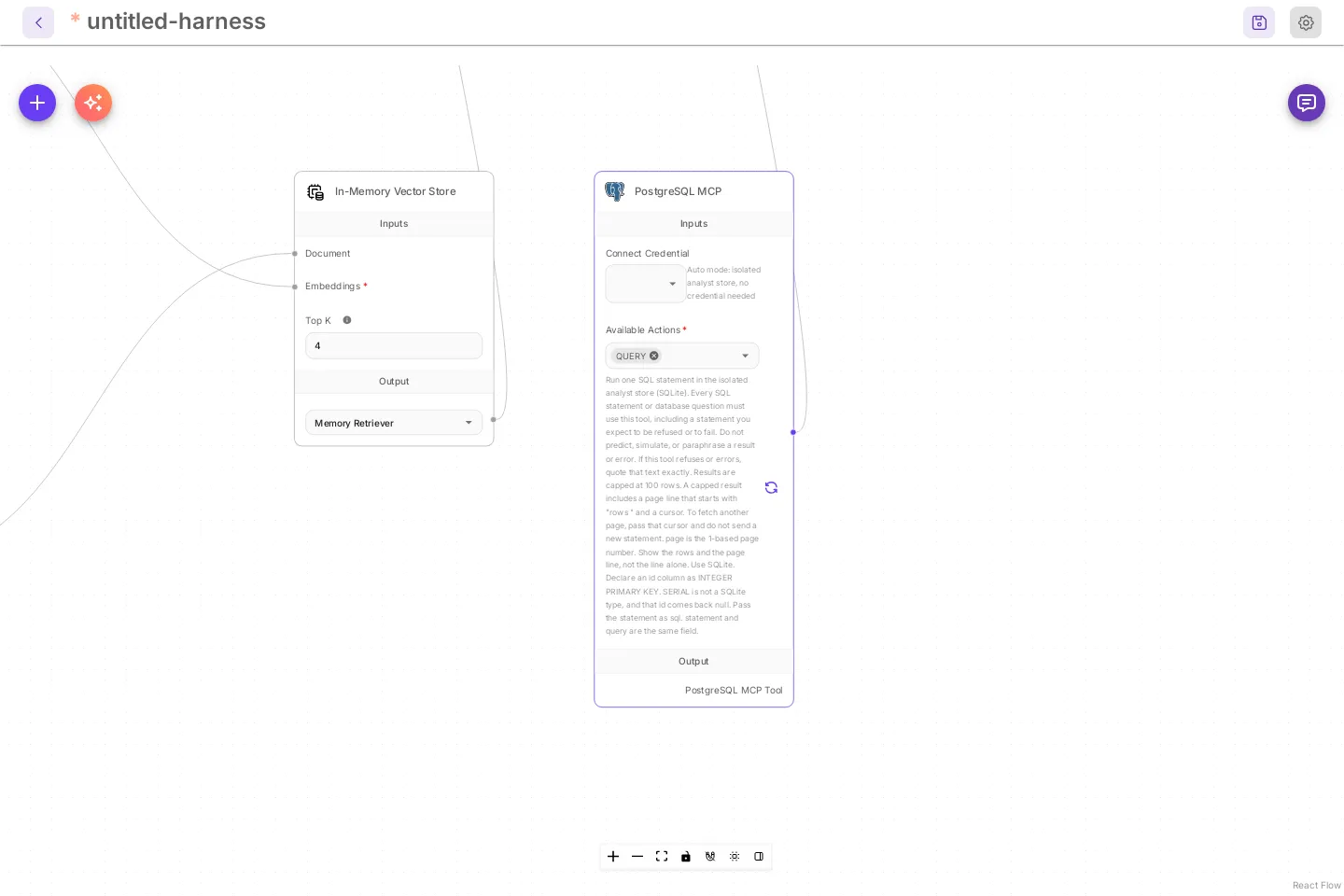Select the PostgreSQL MCP node title
The height and width of the screenshot is (896, 1344).
(679, 191)
